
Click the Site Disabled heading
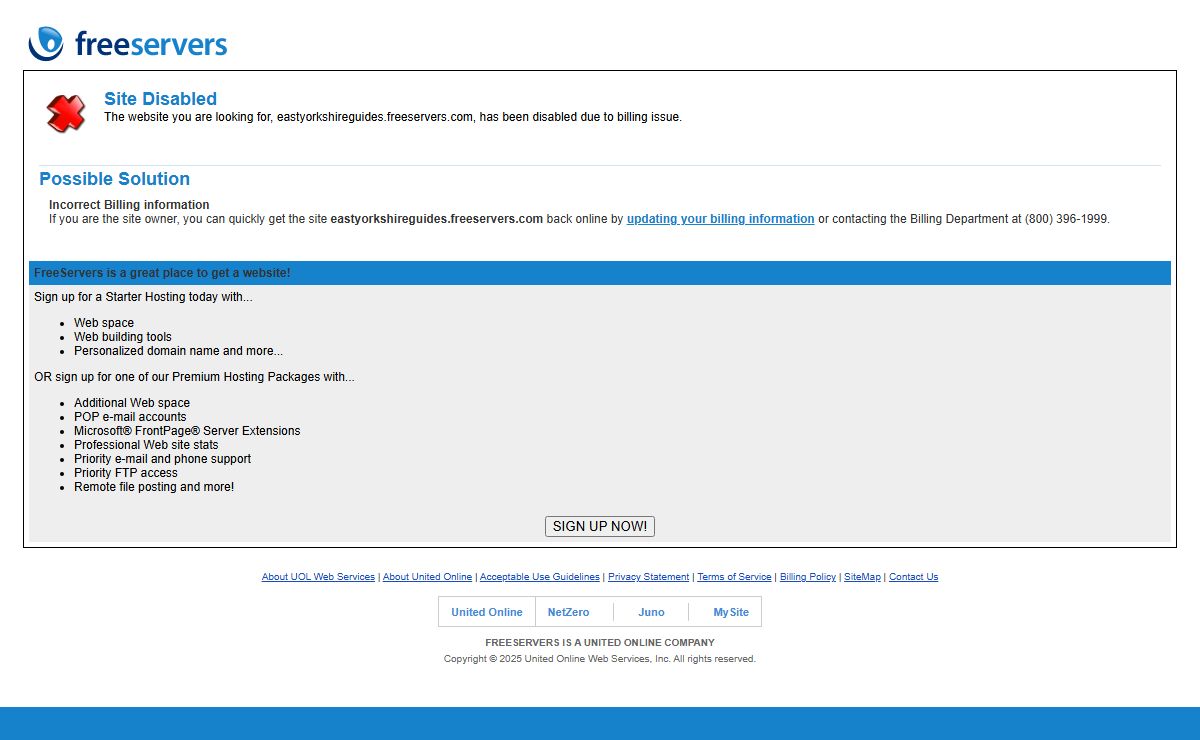[x=160, y=99]
